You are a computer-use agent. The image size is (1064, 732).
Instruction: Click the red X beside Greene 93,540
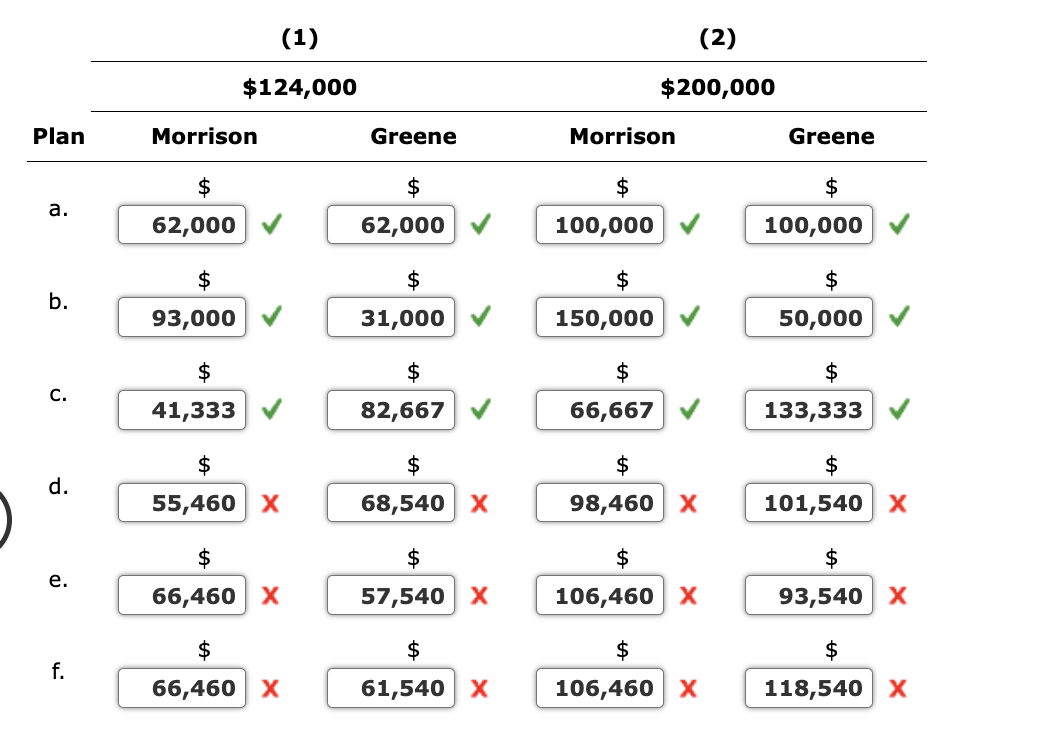895,595
